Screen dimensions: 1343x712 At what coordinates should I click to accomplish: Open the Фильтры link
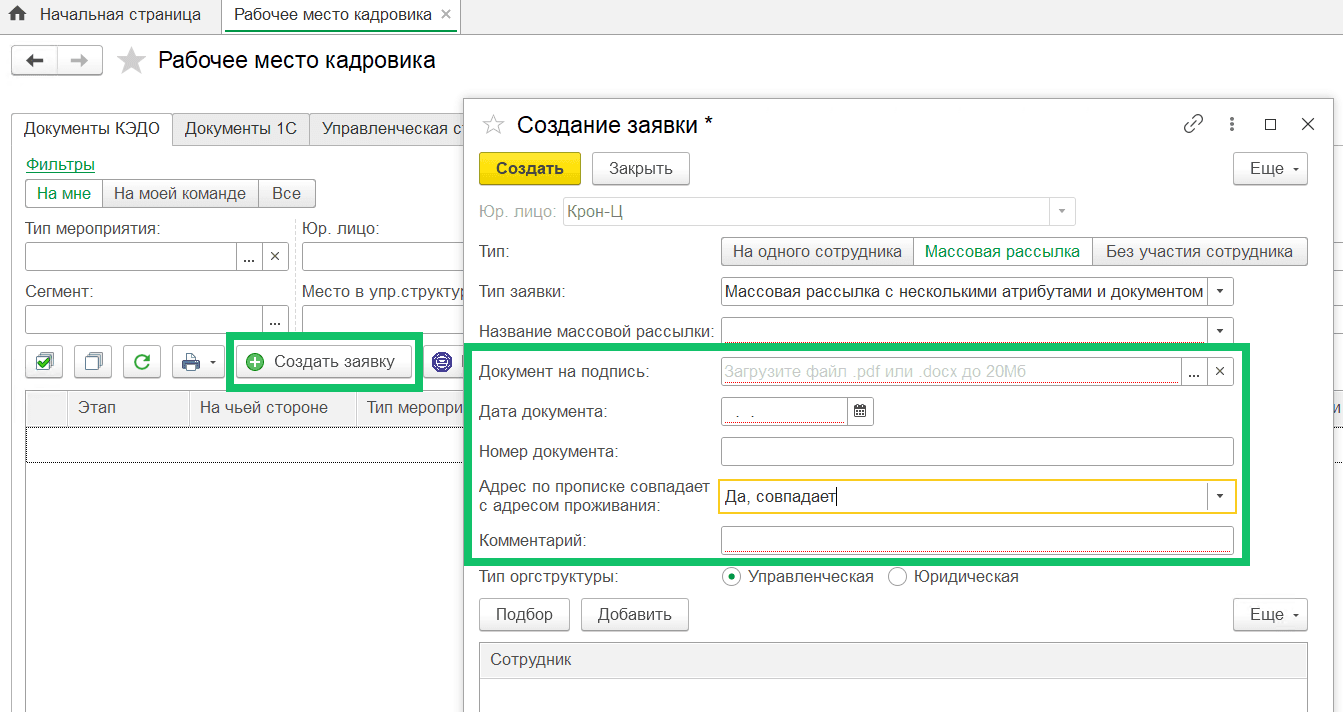coord(60,164)
